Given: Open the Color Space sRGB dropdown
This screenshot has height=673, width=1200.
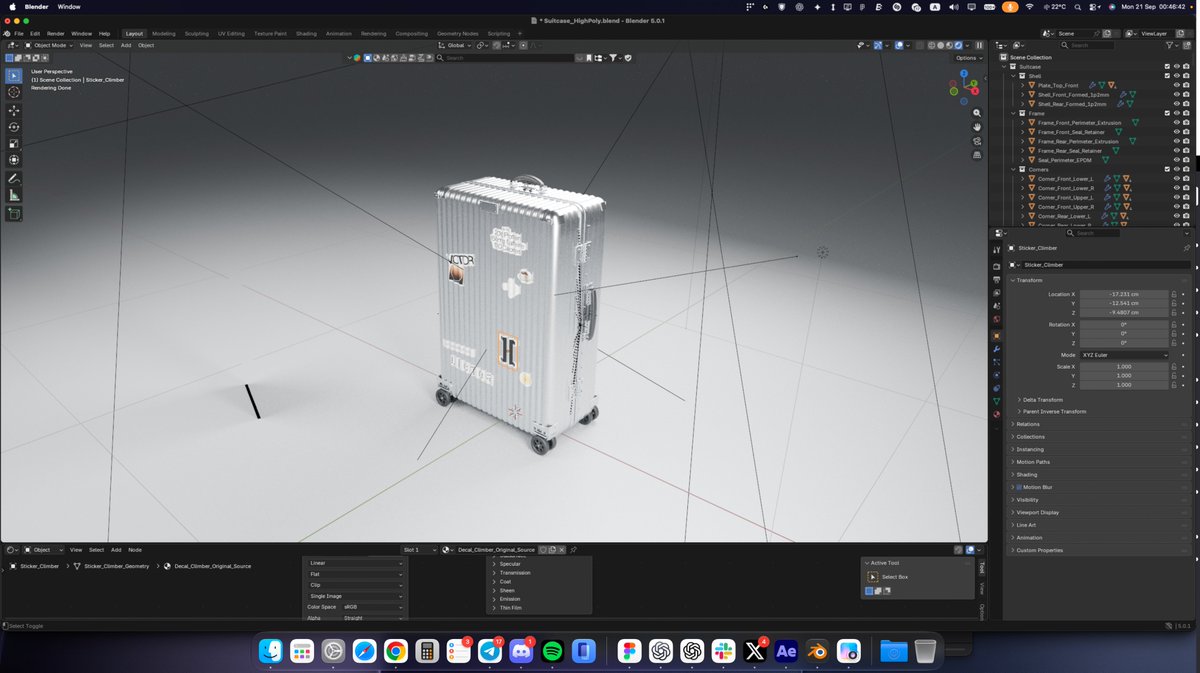Looking at the screenshot, I should tap(373, 607).
